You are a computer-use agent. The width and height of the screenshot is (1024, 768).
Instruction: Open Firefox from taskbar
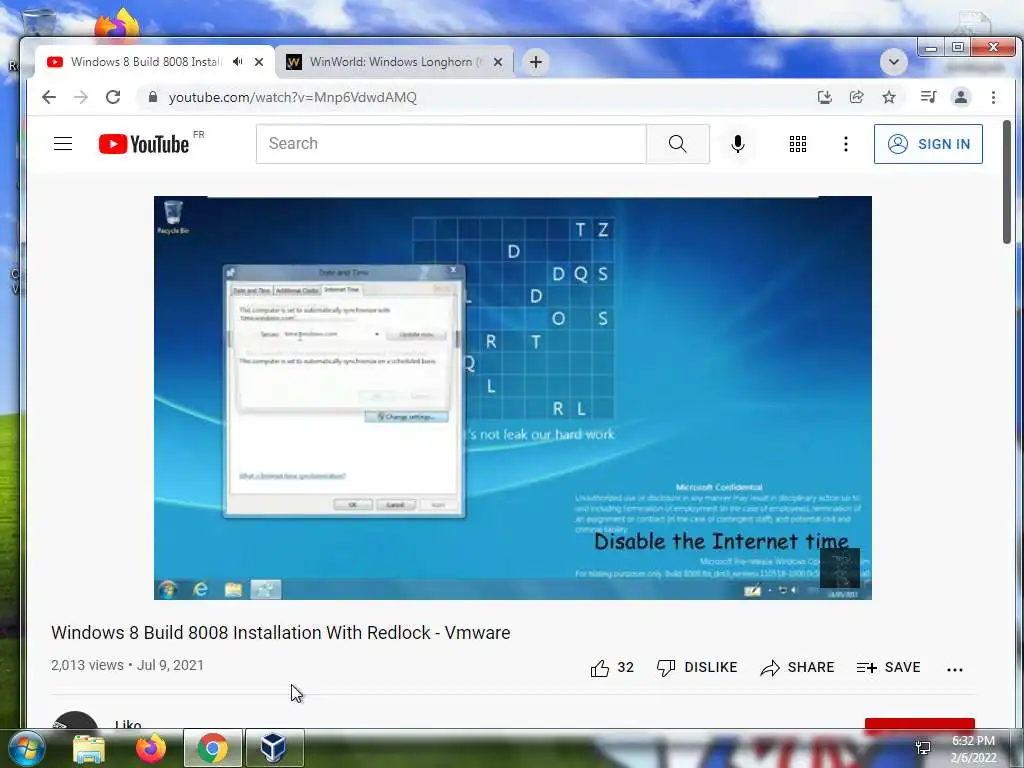point(151,748)
